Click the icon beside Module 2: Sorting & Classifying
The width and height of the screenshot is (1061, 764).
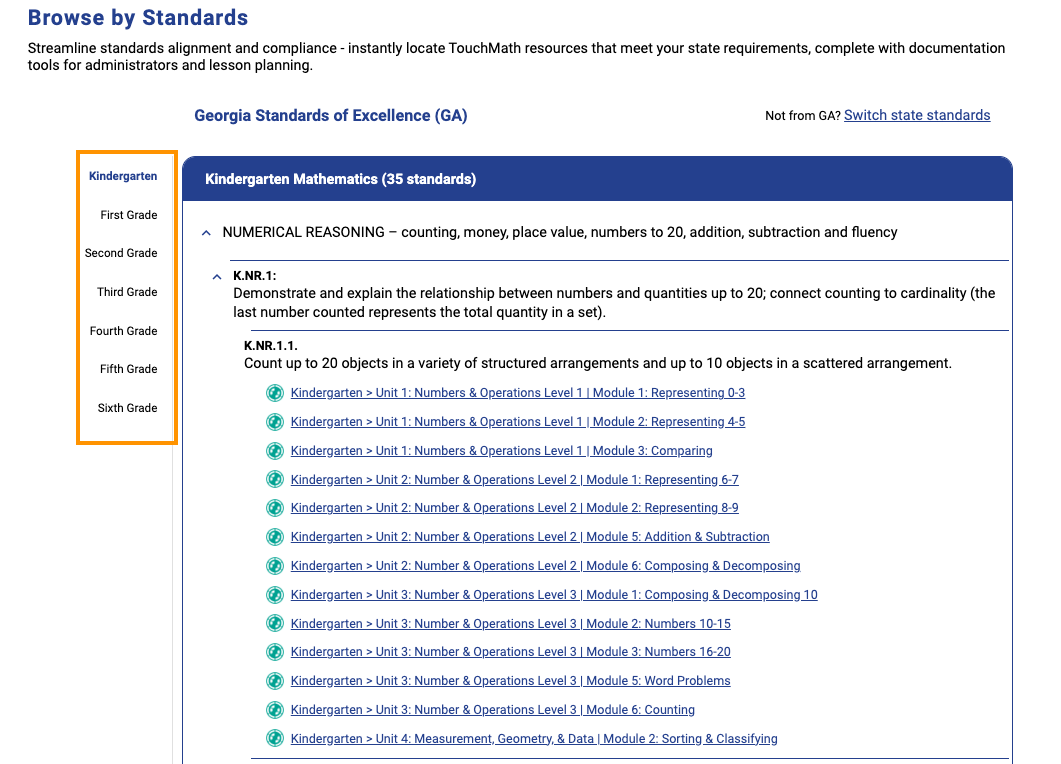275,738
